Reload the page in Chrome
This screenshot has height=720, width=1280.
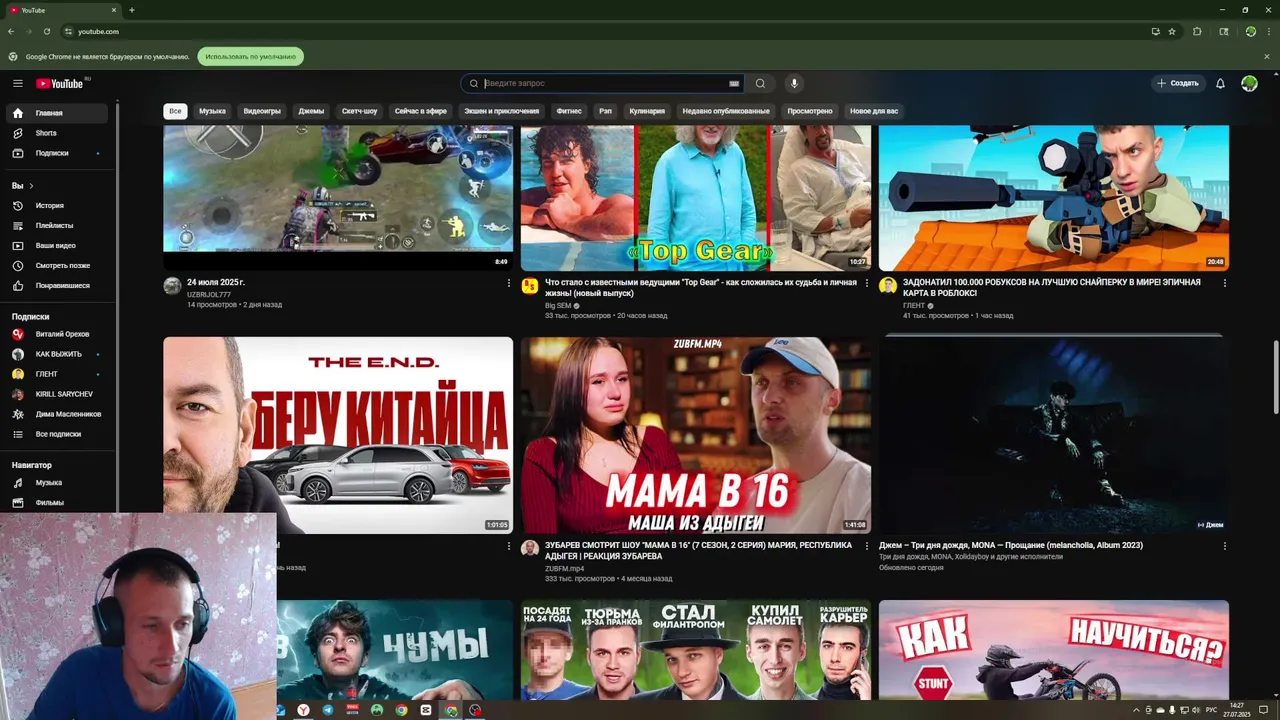pyautogui.click(x=47, y=31)
